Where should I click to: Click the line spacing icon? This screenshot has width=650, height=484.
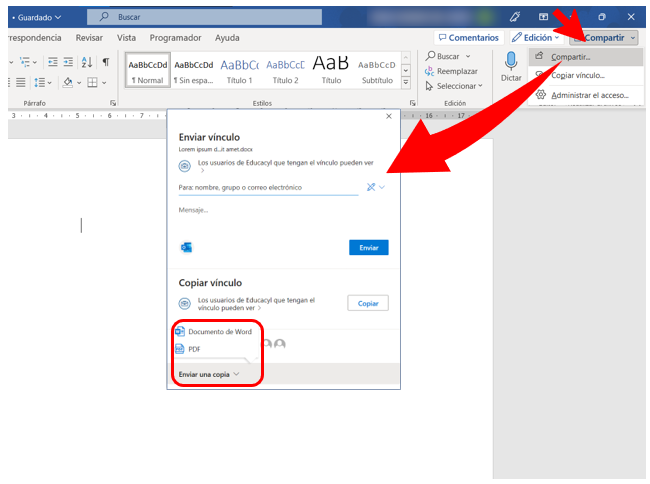[40, 82]
